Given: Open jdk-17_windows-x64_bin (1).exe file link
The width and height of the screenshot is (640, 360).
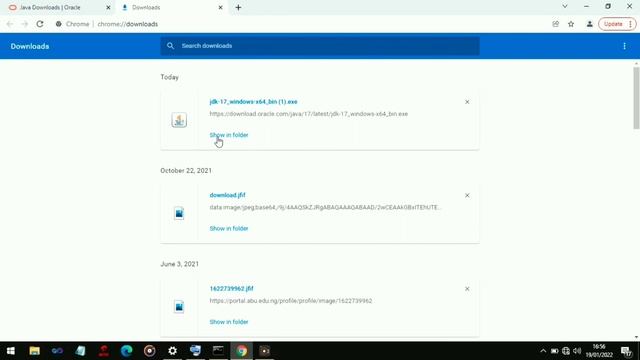Looking at the screenshot, I should coord(253,102).
